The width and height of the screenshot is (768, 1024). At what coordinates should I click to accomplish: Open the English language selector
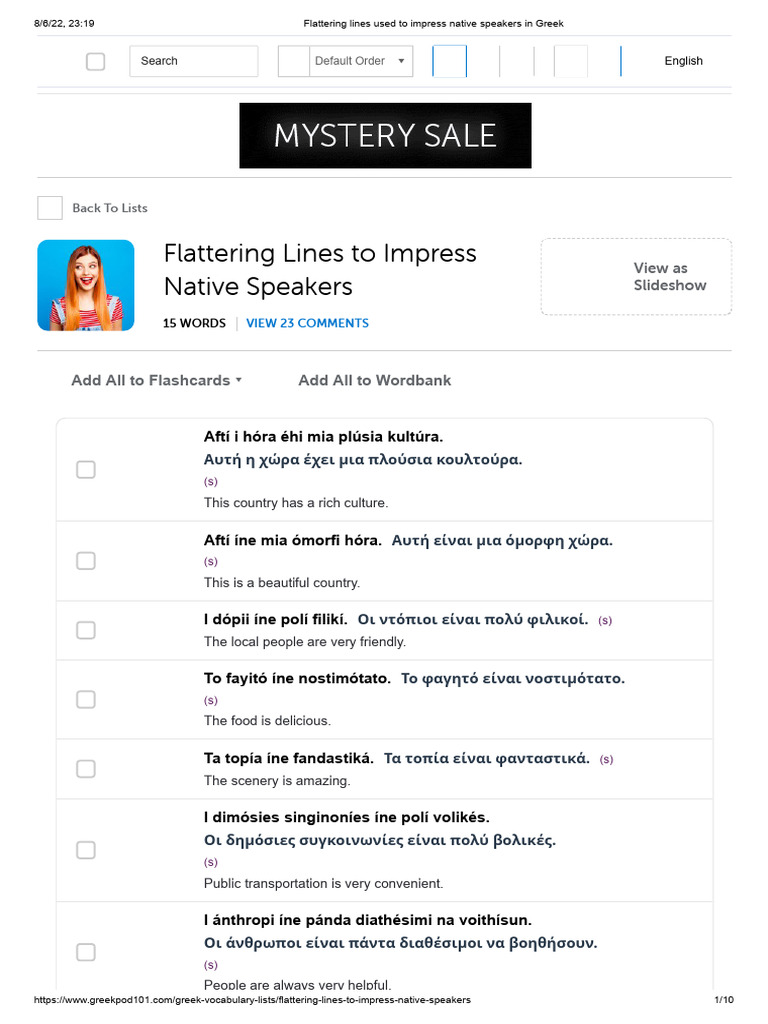pos(683,61)
